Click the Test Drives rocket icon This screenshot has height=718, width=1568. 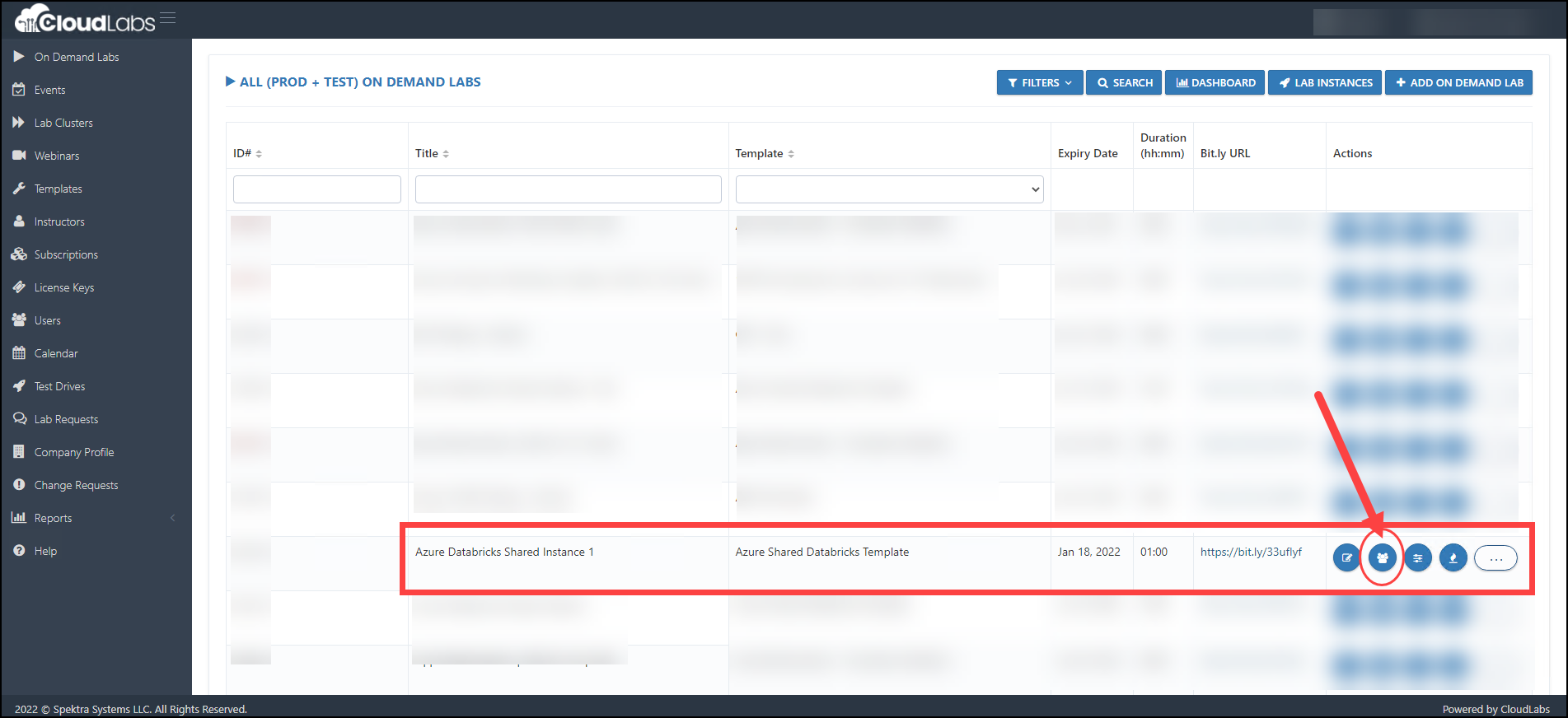(19, 386)
